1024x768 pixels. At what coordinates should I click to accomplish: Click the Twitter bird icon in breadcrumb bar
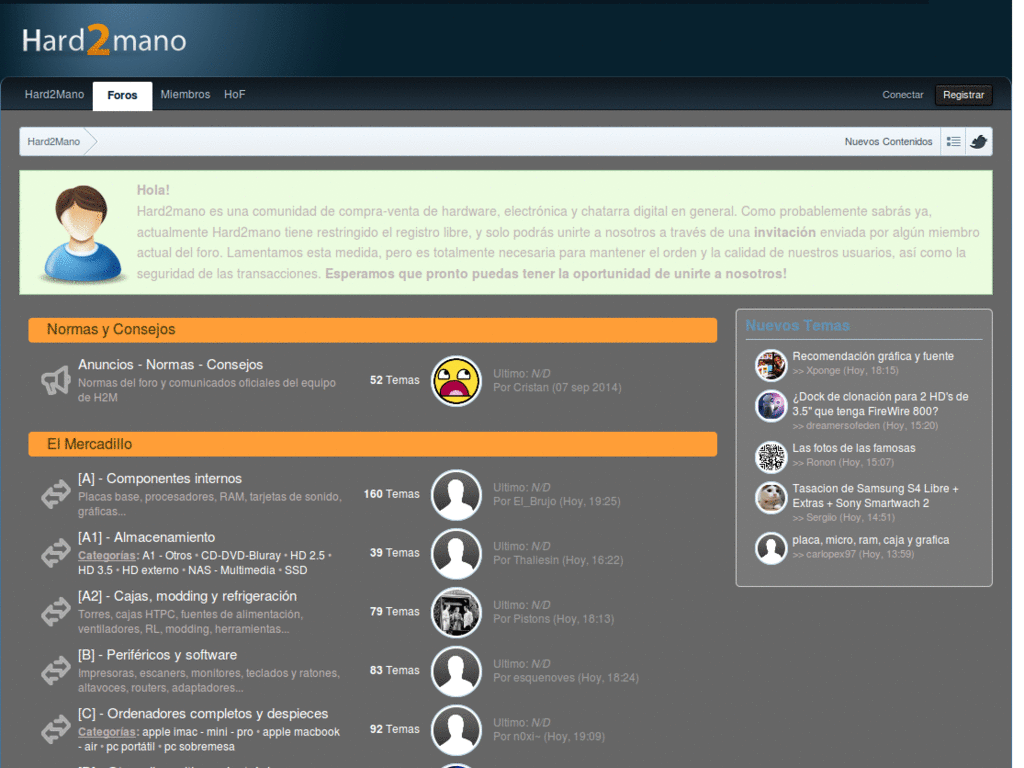tap(978, 142)
